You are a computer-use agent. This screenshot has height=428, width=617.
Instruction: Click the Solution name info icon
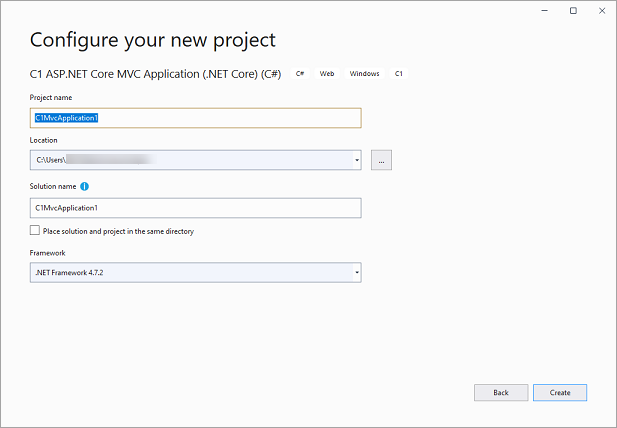[x=85, y=186]
